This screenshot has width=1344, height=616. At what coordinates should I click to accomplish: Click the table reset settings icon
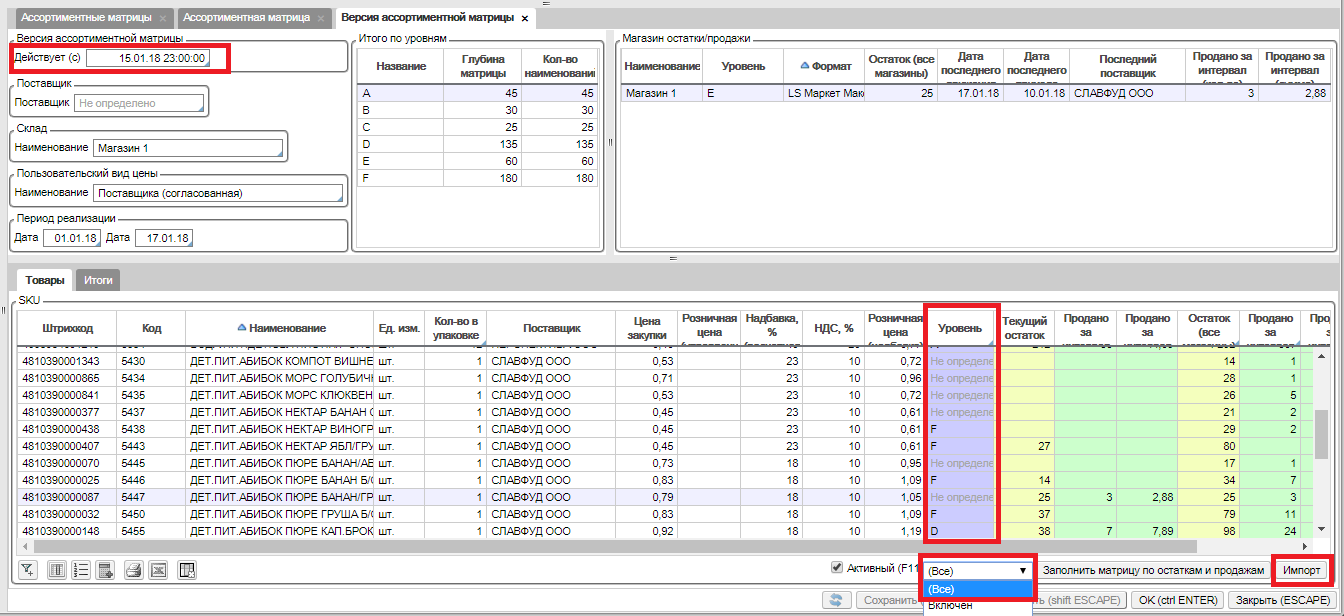tap(186, 570)
